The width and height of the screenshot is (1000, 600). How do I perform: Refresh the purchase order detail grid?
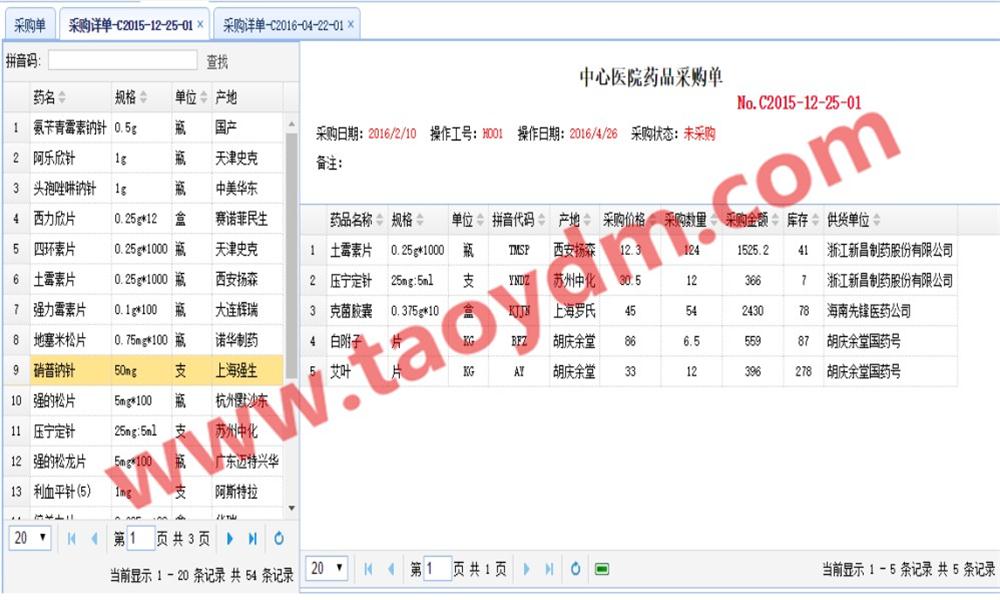coord(575,569)
